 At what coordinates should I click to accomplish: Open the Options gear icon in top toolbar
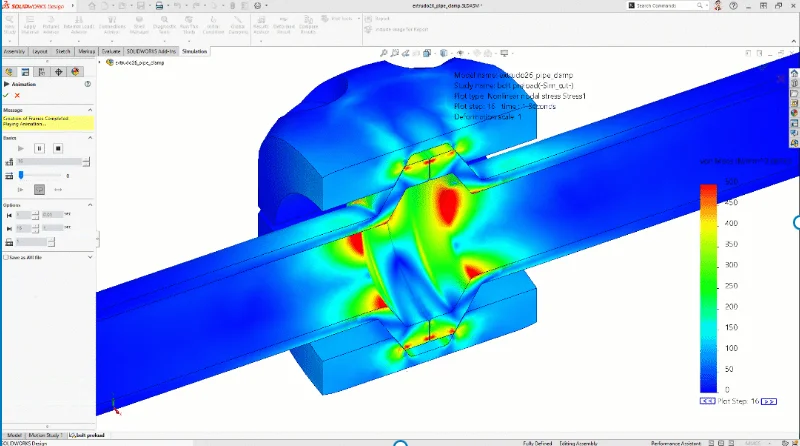click(258, 6)
